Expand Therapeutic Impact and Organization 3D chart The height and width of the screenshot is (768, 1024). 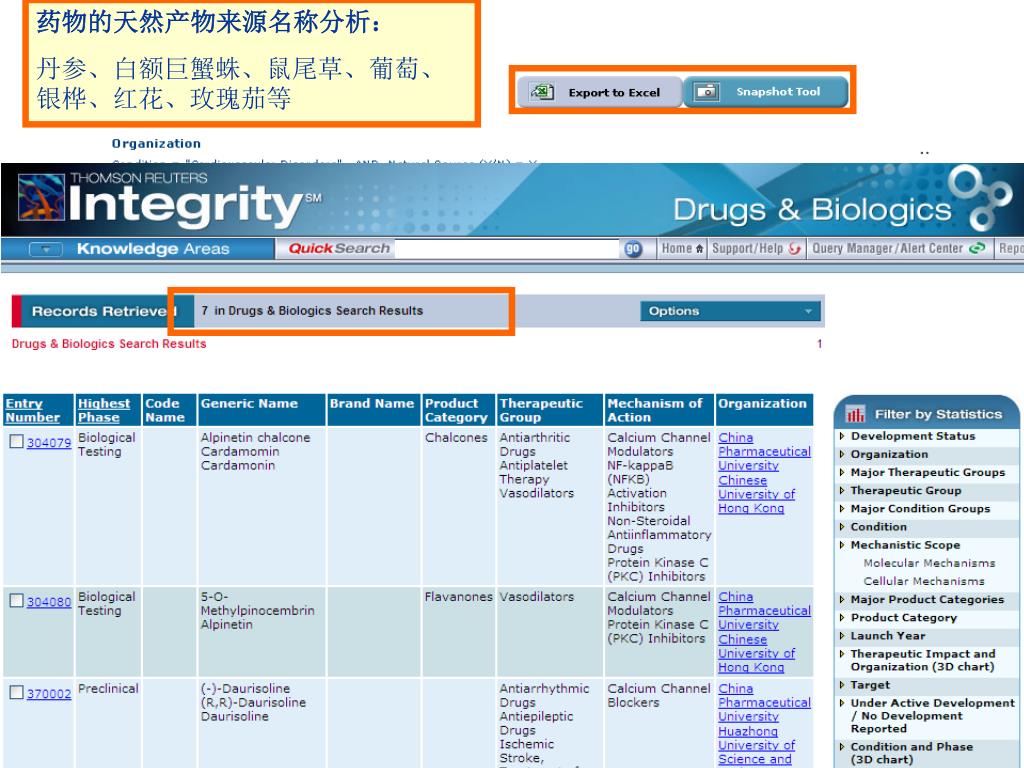coord(842,654)
